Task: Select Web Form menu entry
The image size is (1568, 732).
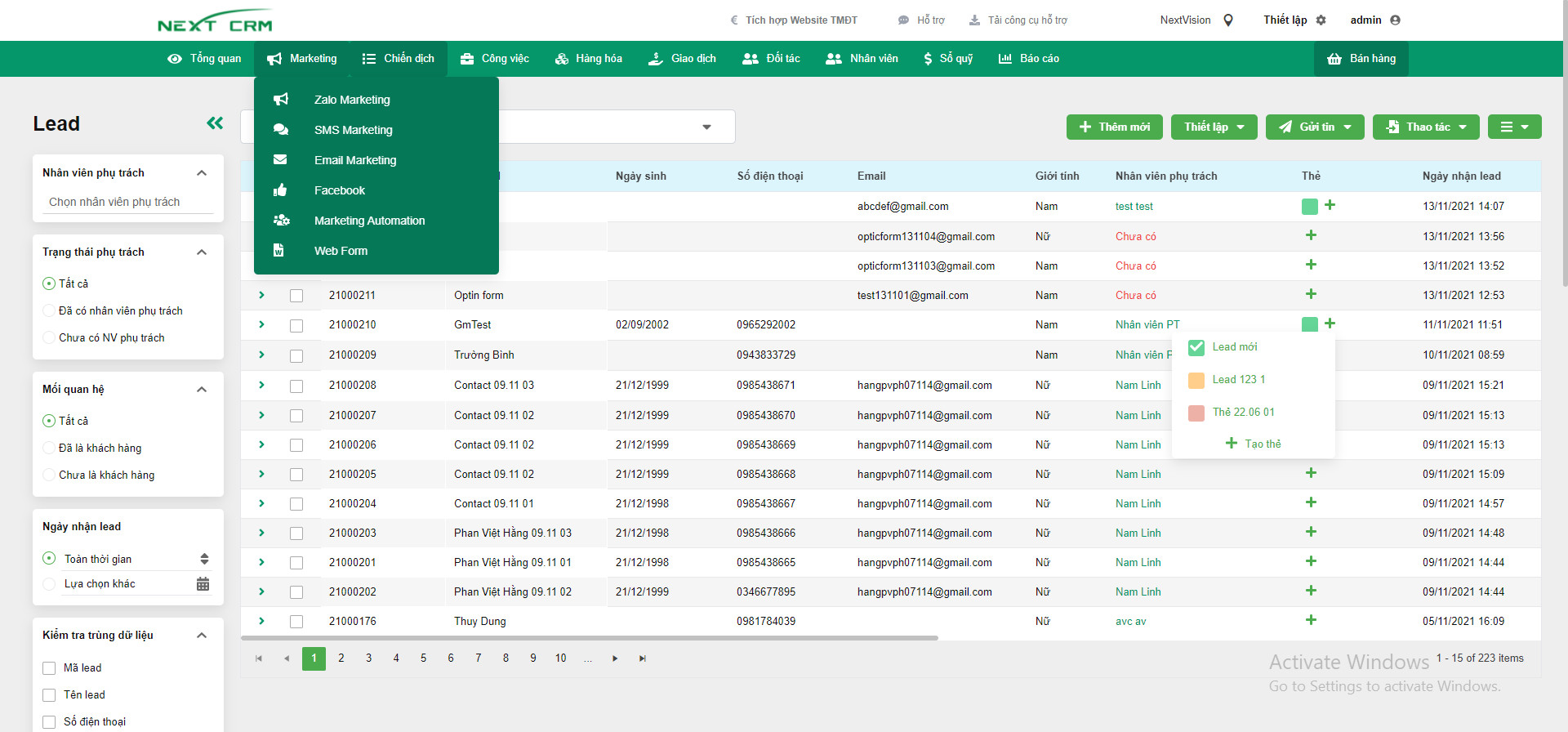Action: pyautogui.click(x=341, y=251)
